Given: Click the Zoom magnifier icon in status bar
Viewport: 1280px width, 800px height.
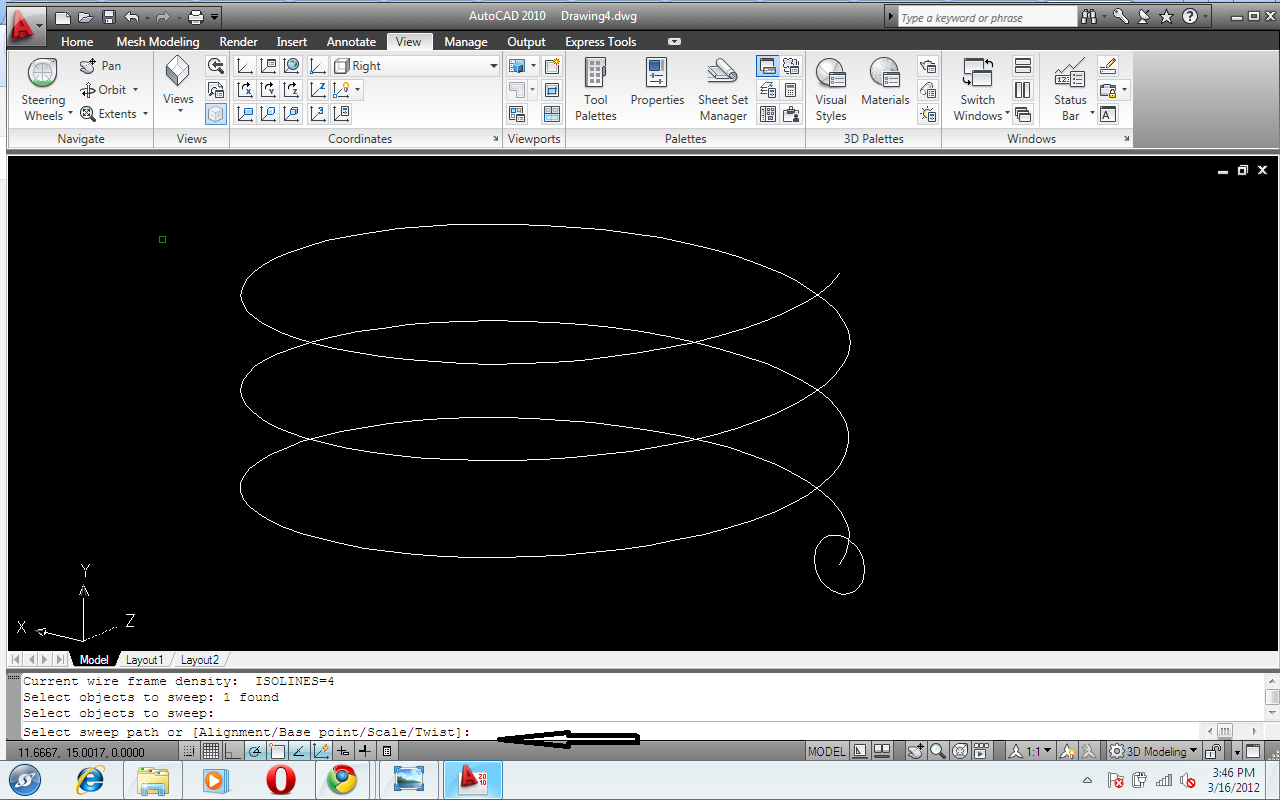Looking at the screenshot, I should (935, 751).
